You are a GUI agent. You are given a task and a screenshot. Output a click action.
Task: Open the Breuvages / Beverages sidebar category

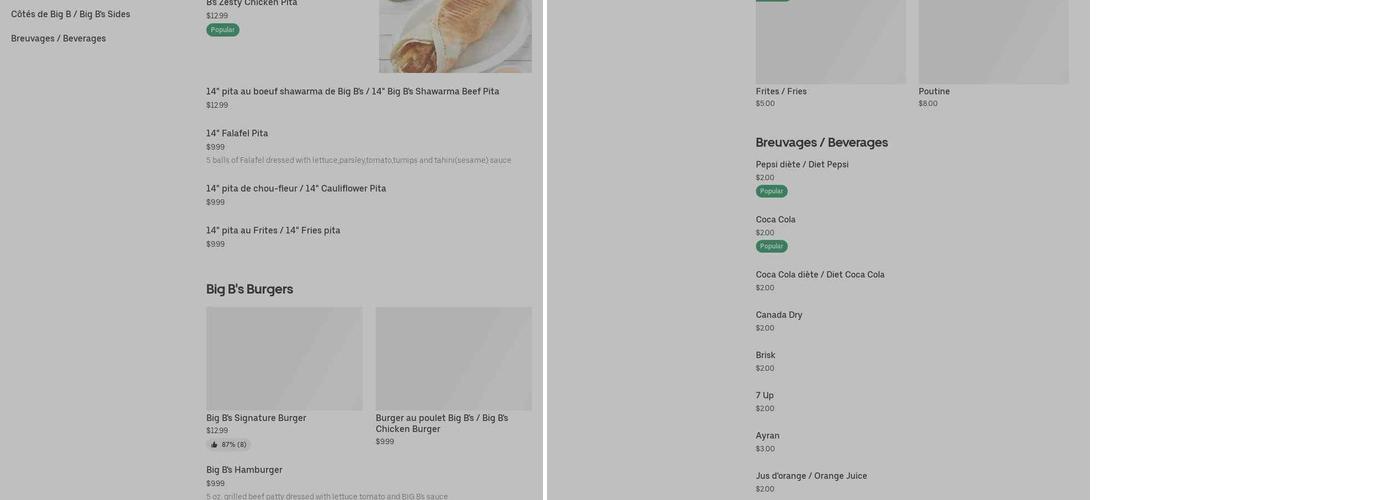58,39
